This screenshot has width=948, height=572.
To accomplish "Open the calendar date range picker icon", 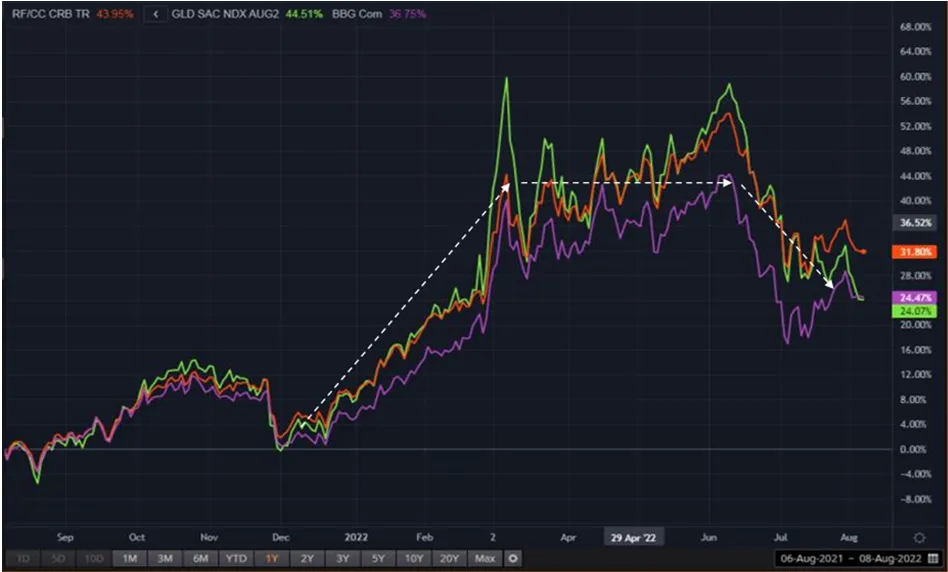I will [932, 557].
